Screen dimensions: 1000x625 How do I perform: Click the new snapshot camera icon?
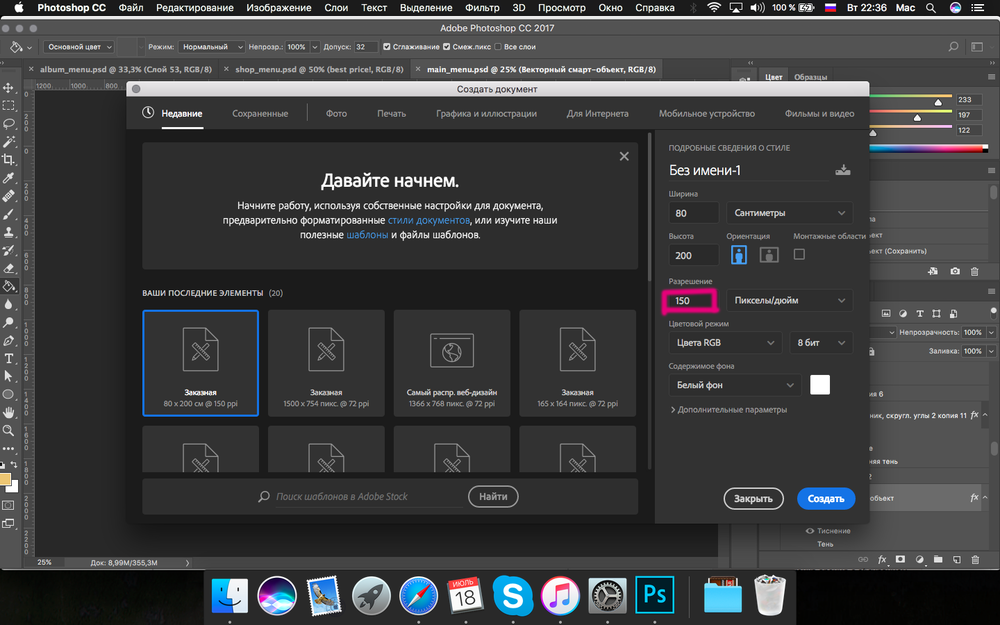click(x=955, y=271)
